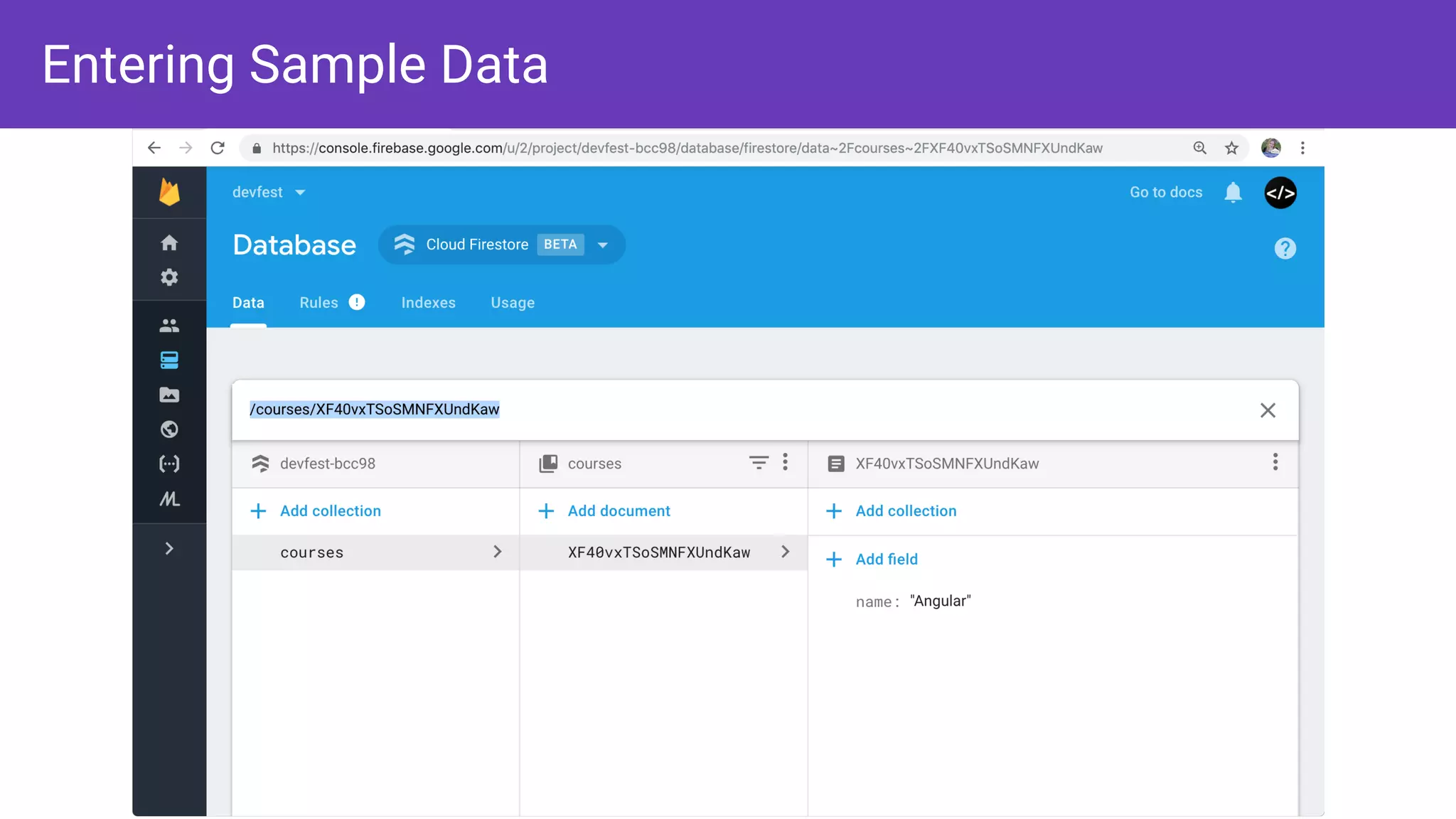Image resolution: width=1456 pixels, height=819 pixels.
Task: Open Chrome three-dot browser menu
Action: 1302,148
